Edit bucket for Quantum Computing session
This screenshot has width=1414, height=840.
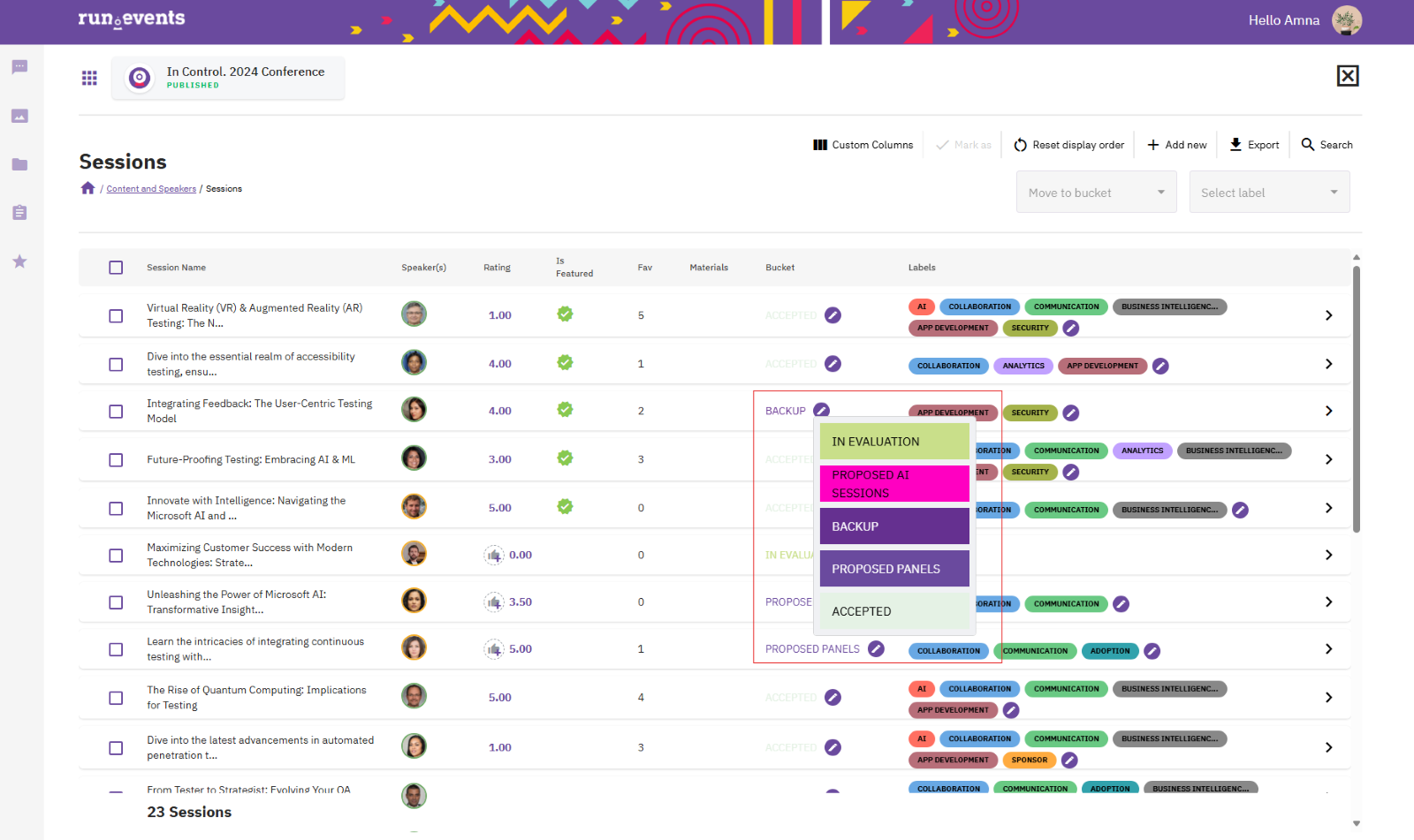tap(832, 698)
